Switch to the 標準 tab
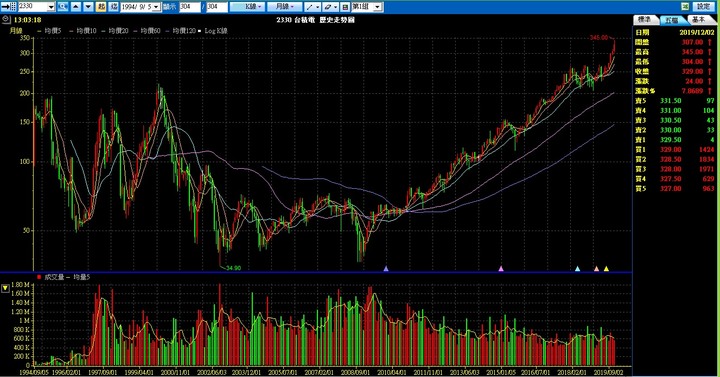 click(645, 19)
